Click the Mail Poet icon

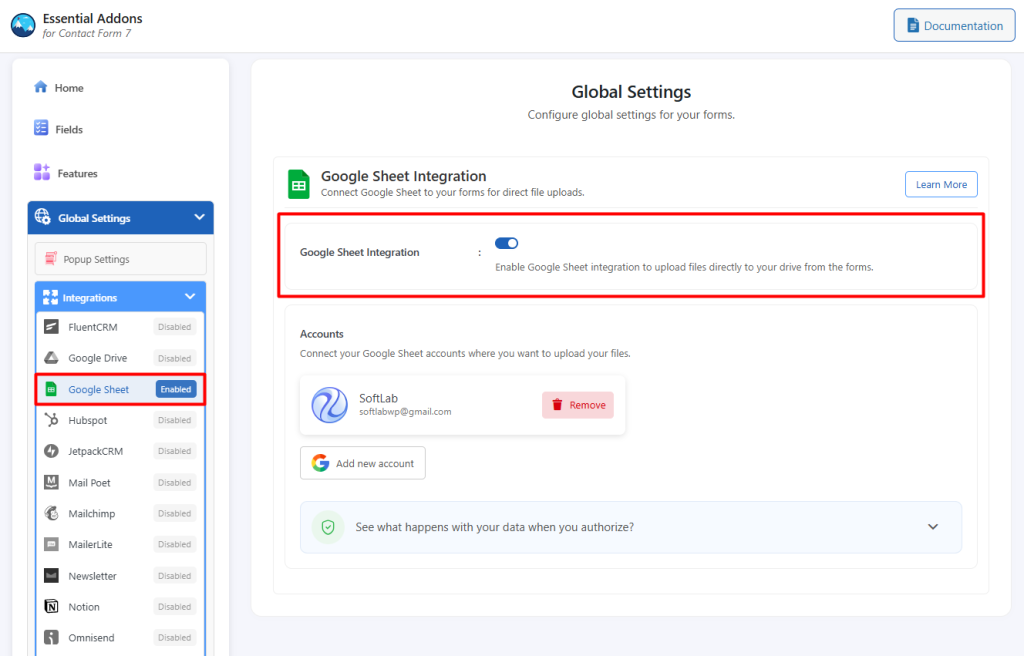click(x=51, y=482)
